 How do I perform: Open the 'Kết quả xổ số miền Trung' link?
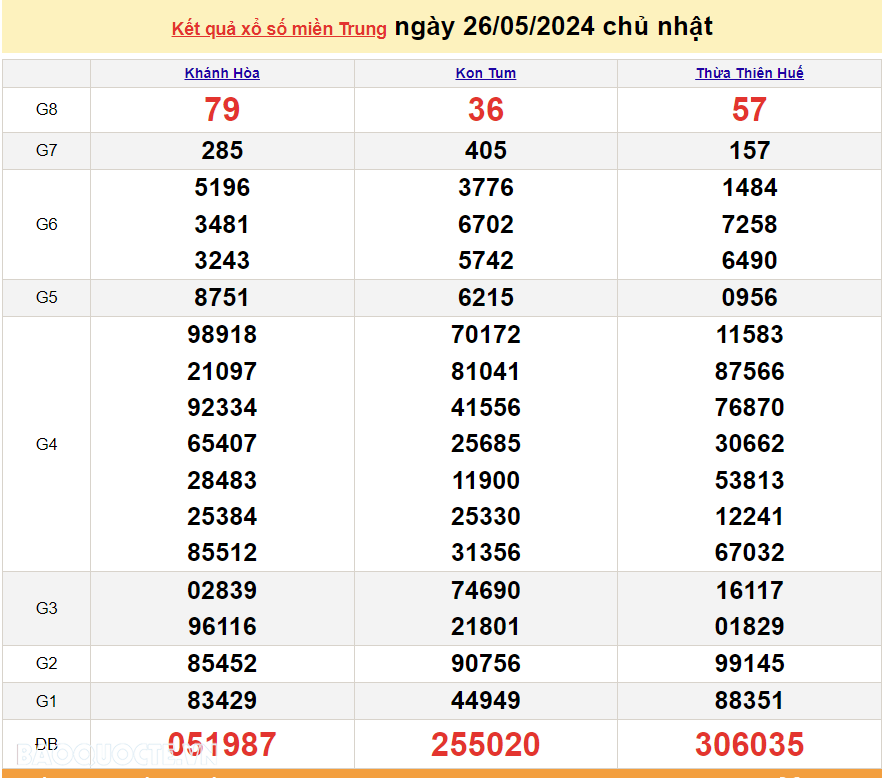point(279,29)
